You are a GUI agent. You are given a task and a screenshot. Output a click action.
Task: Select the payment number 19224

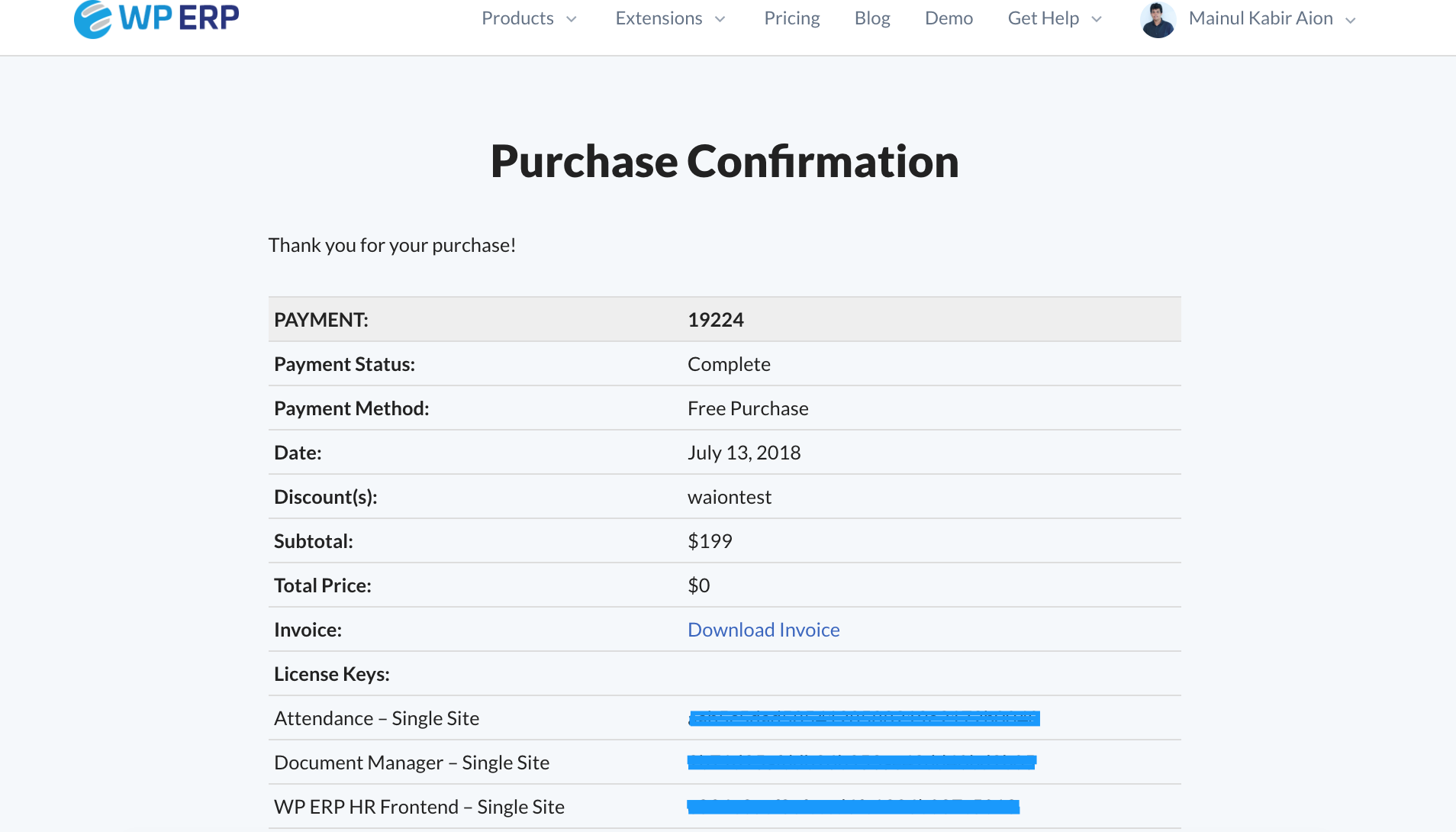716,320
